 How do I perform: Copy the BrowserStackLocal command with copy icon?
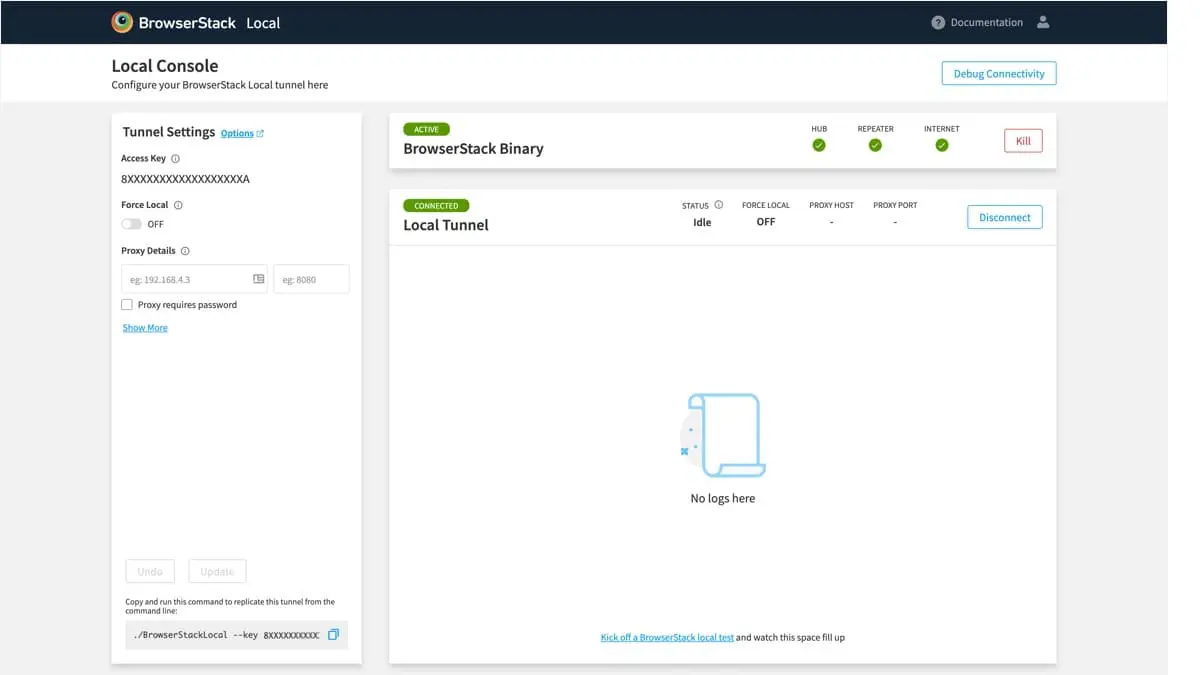(334, 635)
